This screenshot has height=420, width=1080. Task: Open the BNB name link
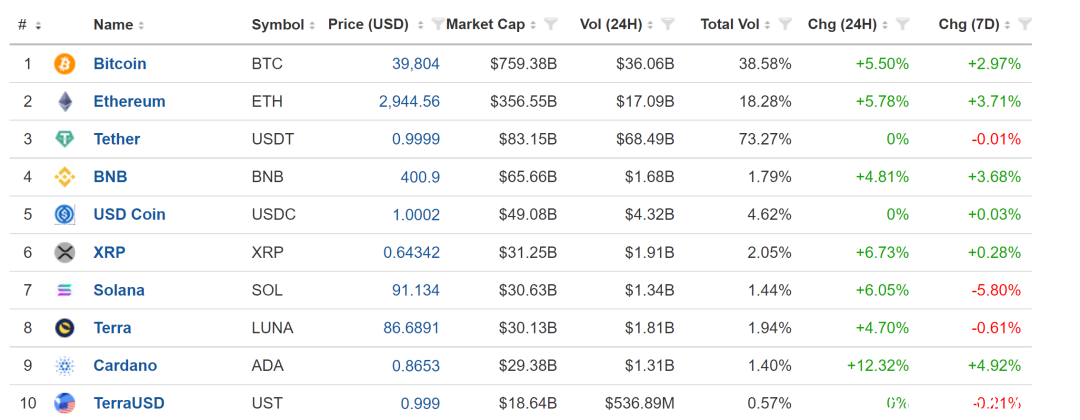(x=110, y=177)
